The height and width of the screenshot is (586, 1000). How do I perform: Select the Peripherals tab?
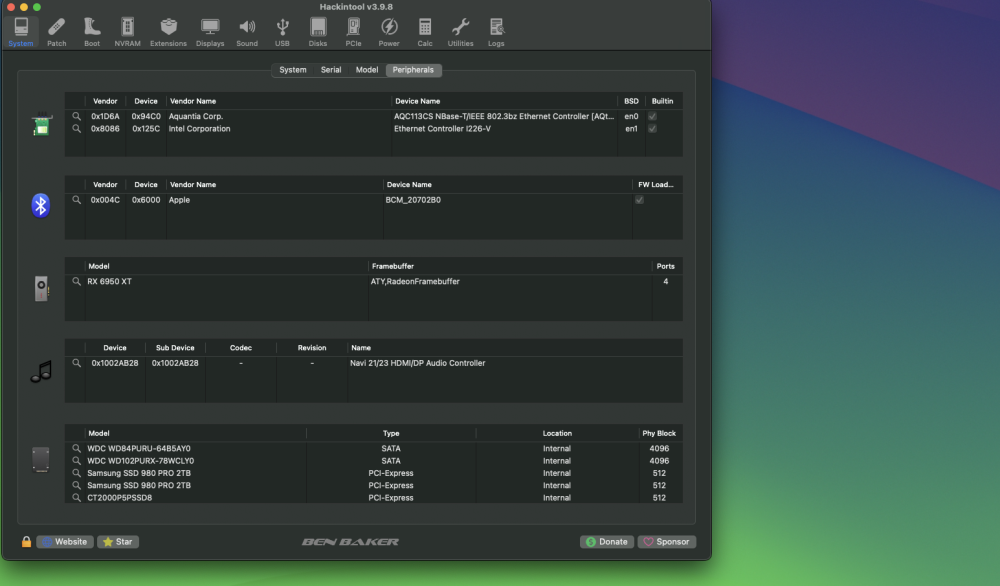(413, 70)
